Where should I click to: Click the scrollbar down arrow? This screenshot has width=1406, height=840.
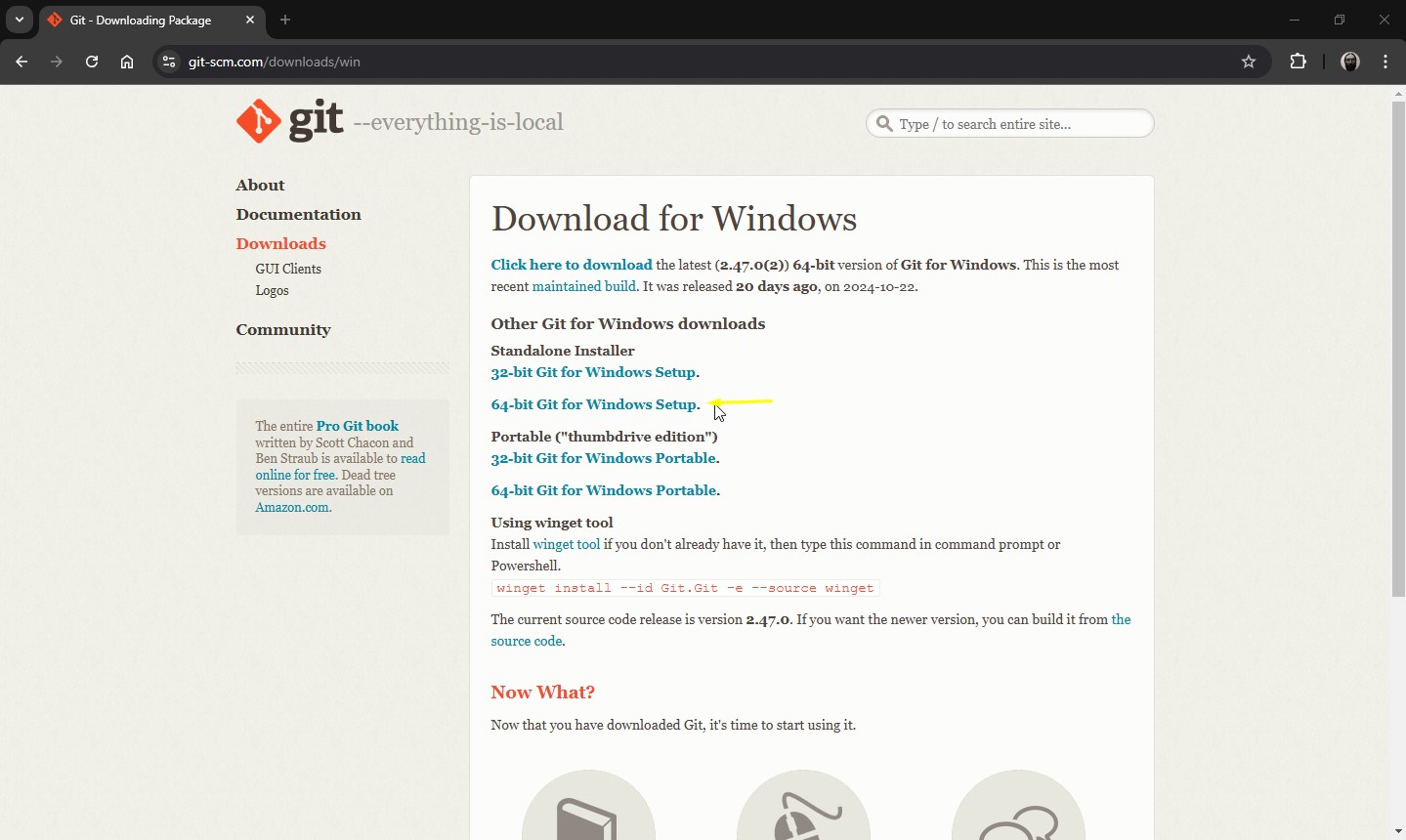pyautogui.click(x=1398, y=831)
